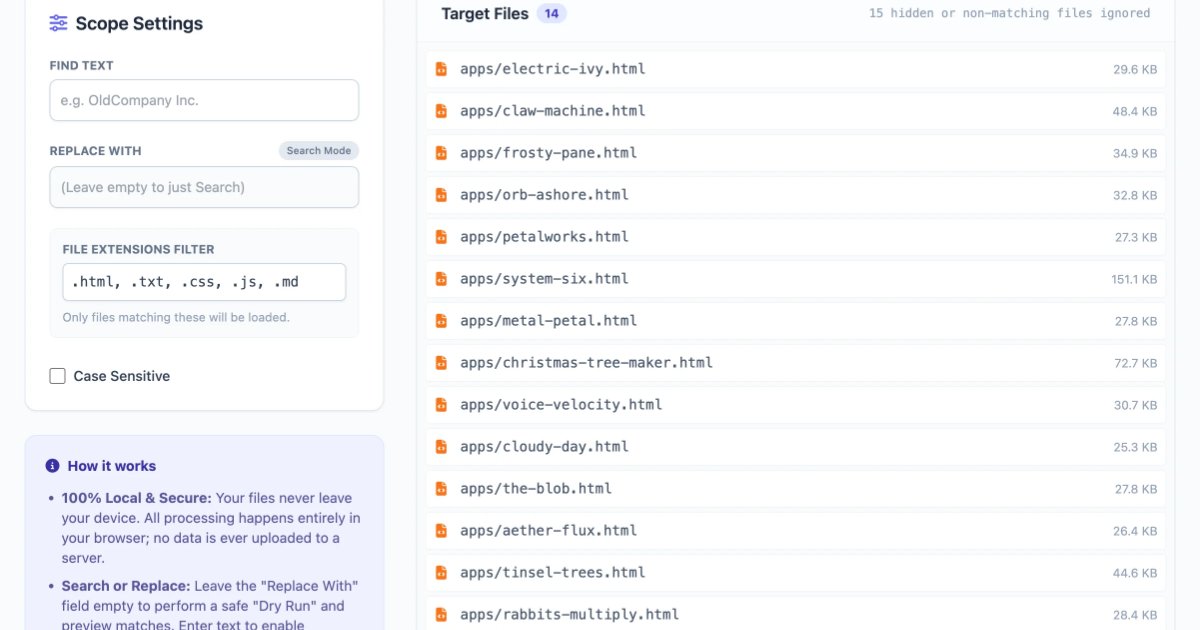Click file icon for the-blob.html
Image resolution: width=1200 pixels, height=630 pixels.
[441, 489]
